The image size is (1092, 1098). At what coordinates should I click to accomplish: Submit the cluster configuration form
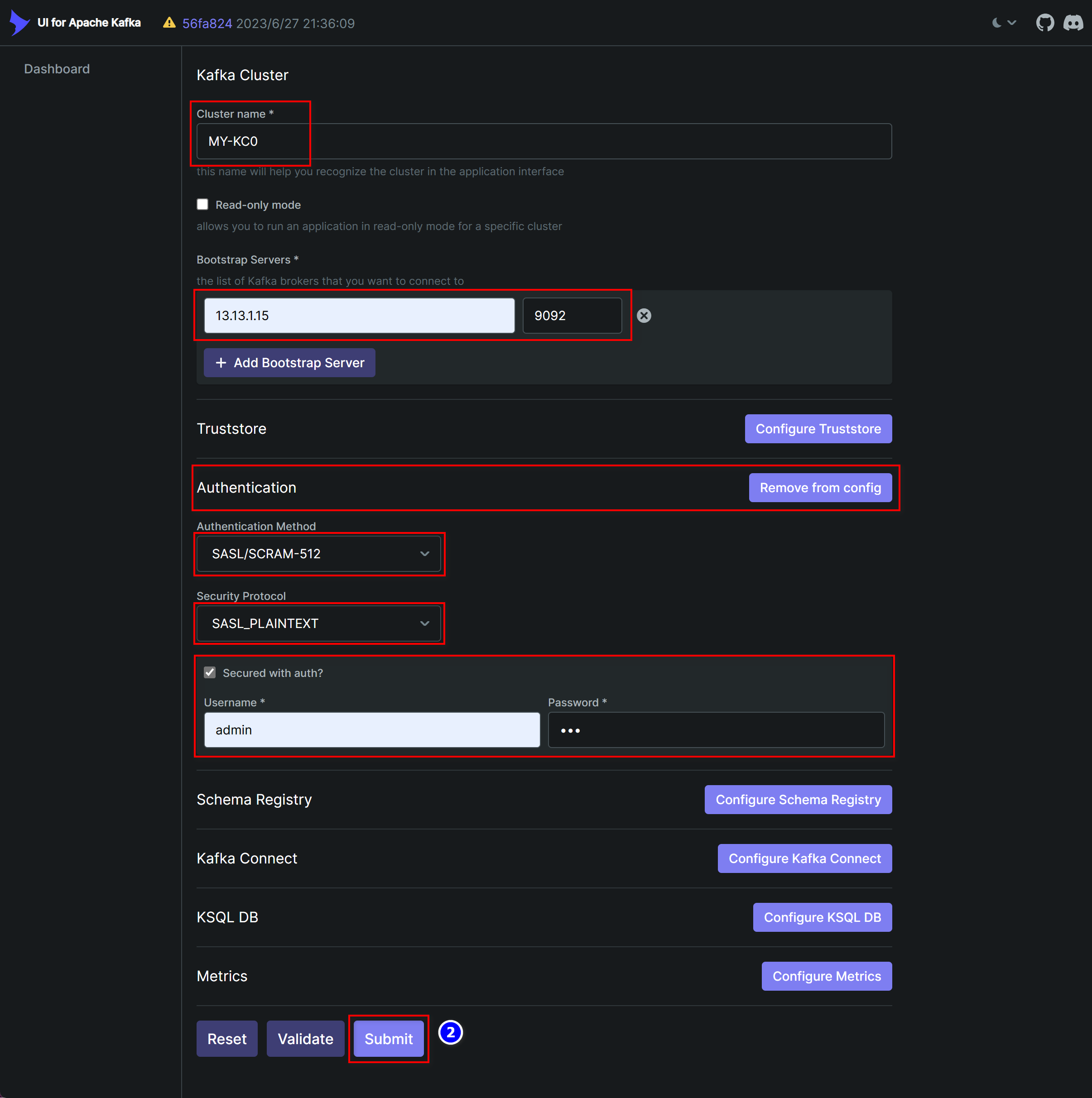(389, 1039)
